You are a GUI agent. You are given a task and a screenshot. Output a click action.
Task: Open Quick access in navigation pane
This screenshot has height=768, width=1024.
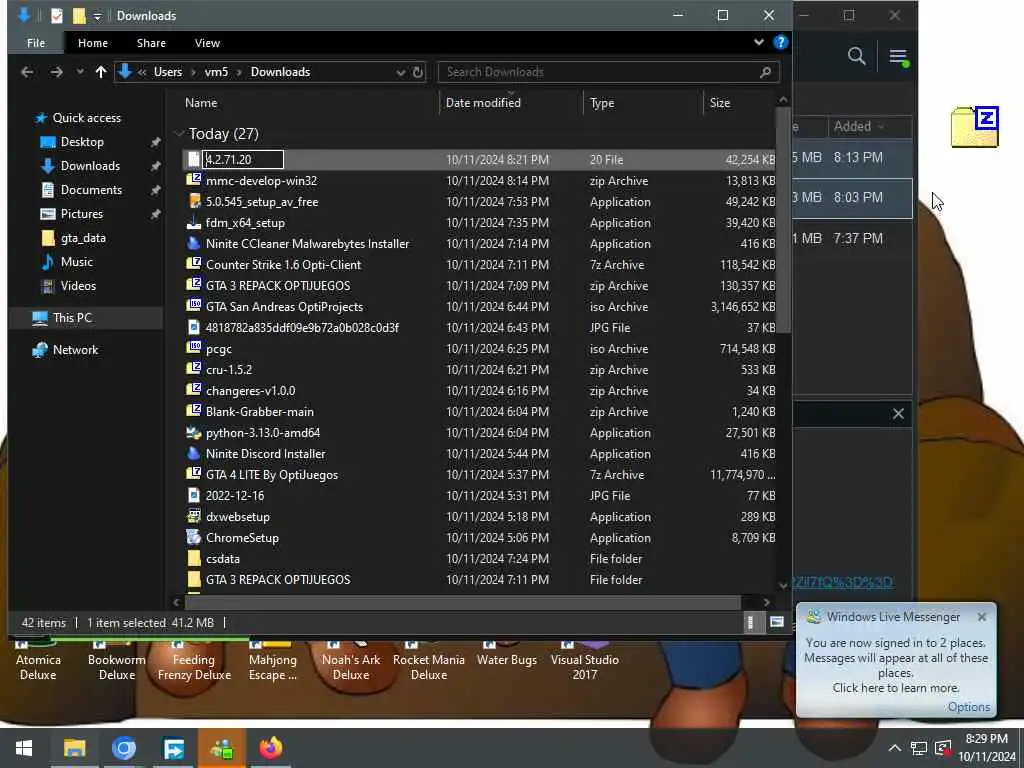(86, 118)
